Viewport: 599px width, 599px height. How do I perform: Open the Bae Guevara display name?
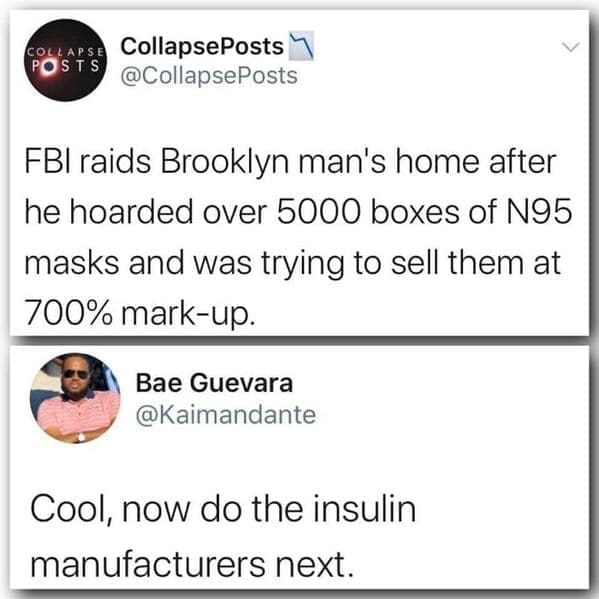(214, 383)
